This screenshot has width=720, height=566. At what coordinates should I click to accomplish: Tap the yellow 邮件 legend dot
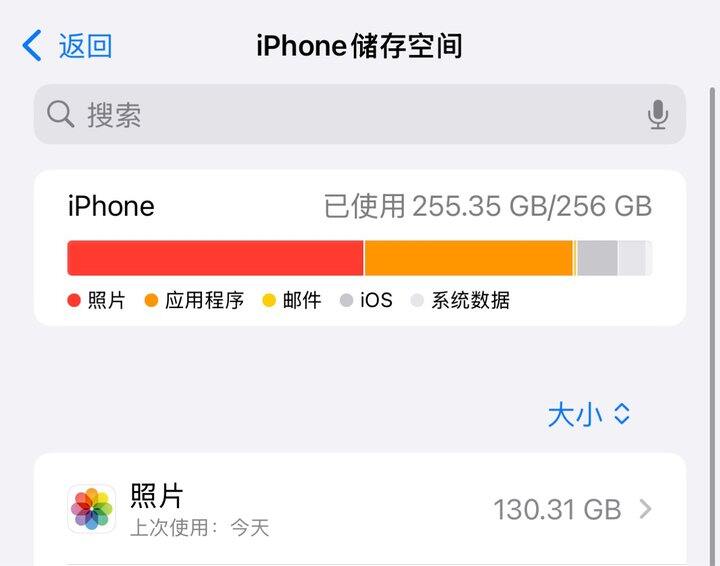[269, 301]
